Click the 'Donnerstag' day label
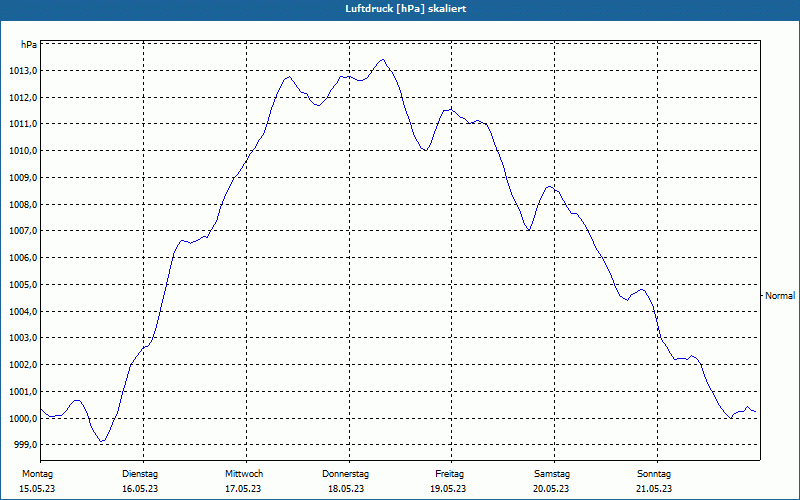Screen dimensions: 800x500 point(345,474)
